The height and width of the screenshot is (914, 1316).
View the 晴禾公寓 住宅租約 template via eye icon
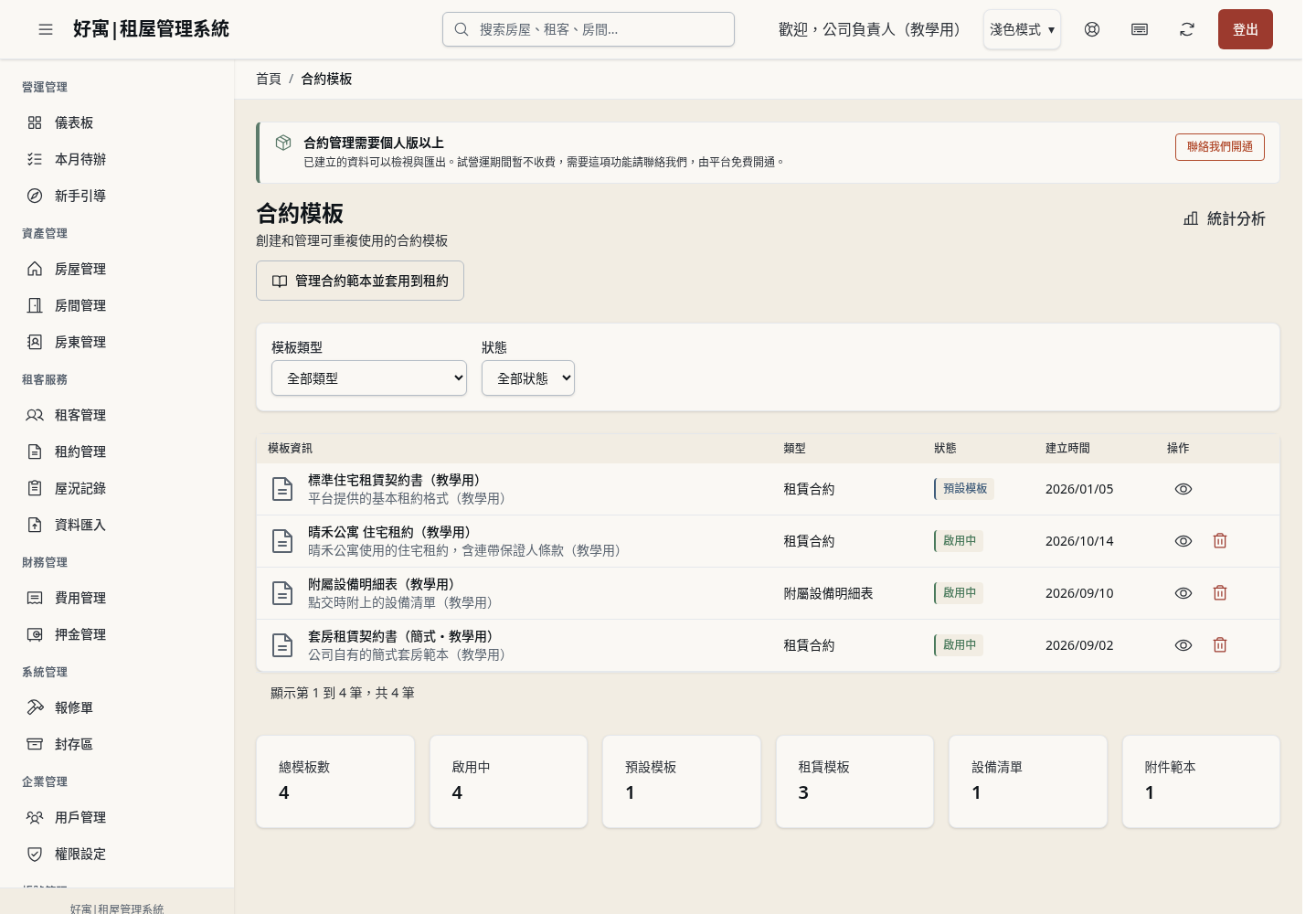[x=1183, y=541]
